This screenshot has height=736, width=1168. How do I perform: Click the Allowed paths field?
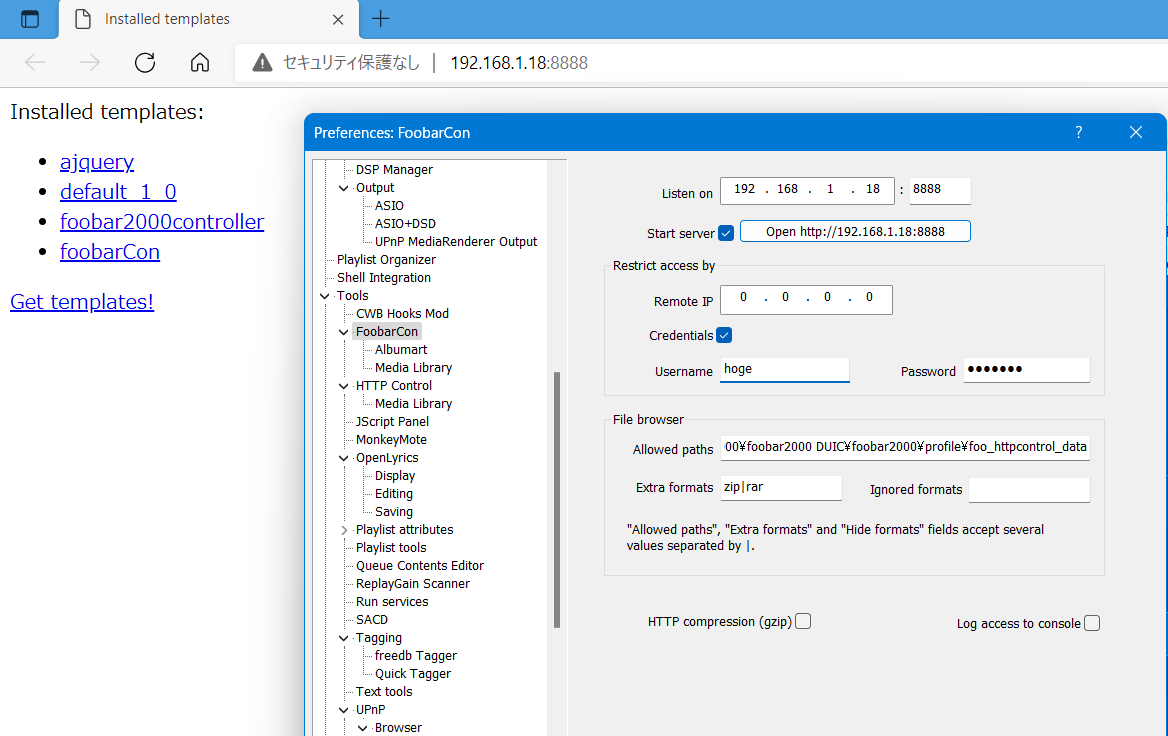pos(905,448)
